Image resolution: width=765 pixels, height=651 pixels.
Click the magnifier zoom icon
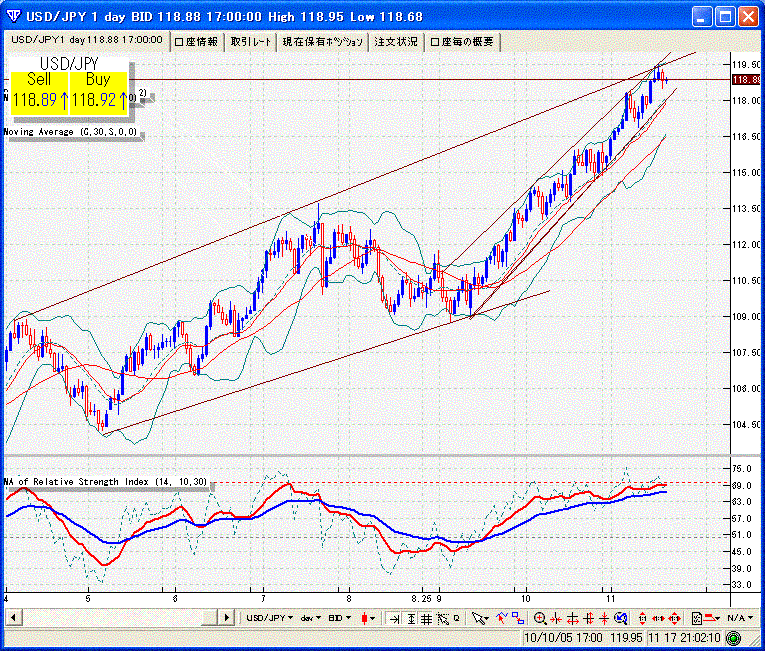[x=540, y=618]
